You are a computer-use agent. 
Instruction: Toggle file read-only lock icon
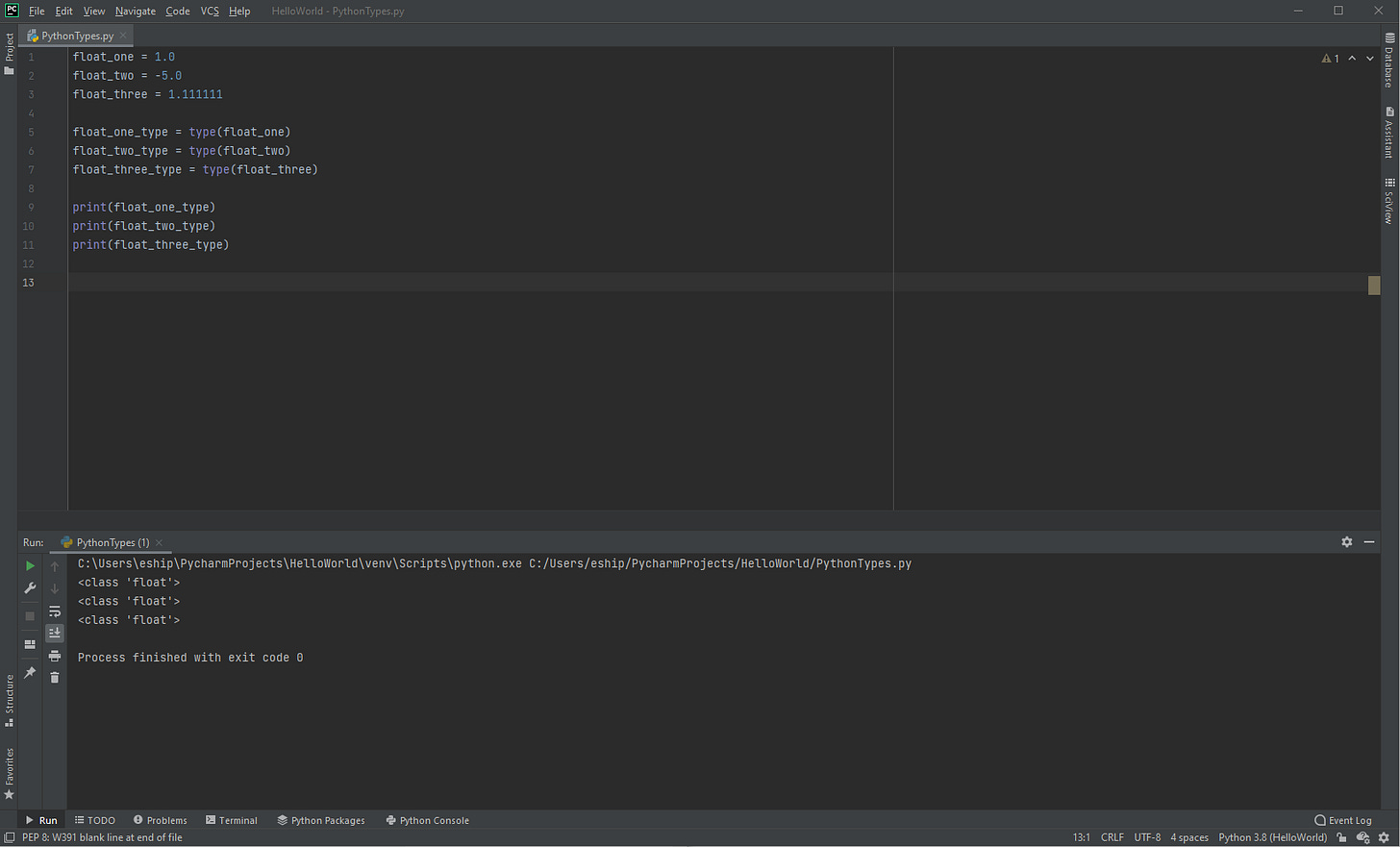(1341, 837)
